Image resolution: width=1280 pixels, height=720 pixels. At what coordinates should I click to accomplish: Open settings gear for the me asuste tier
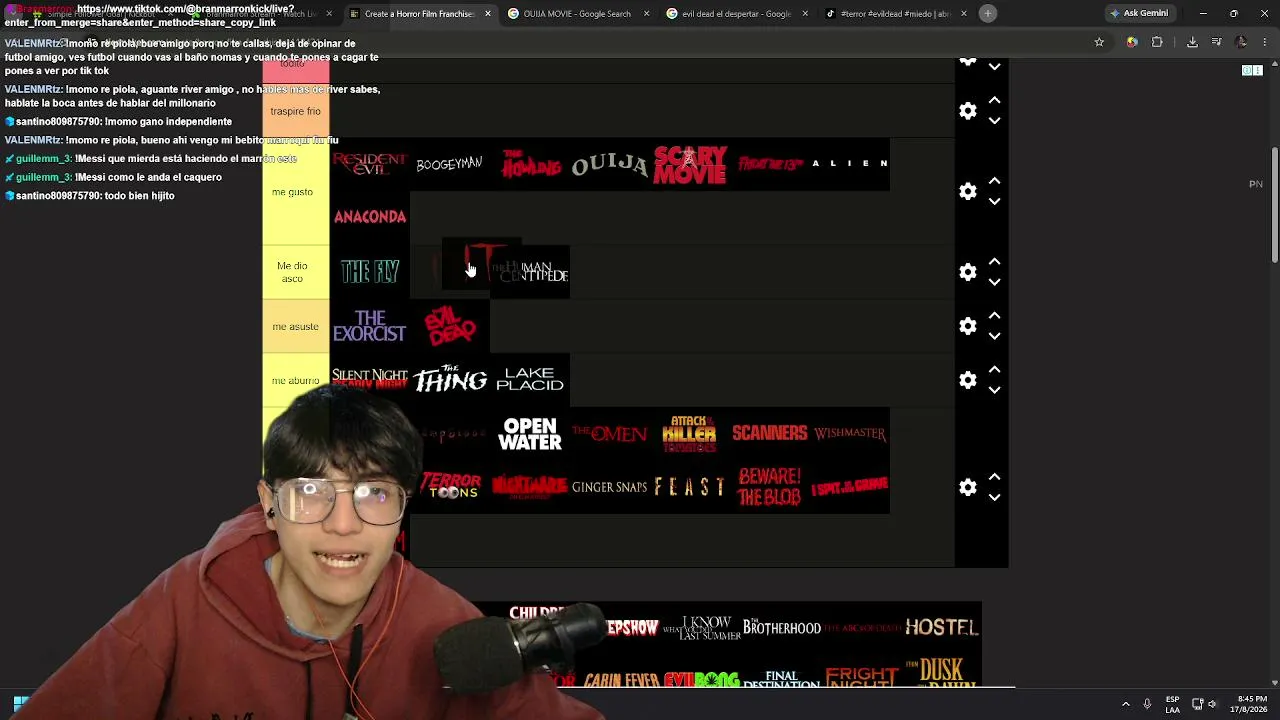click(967, 326)
